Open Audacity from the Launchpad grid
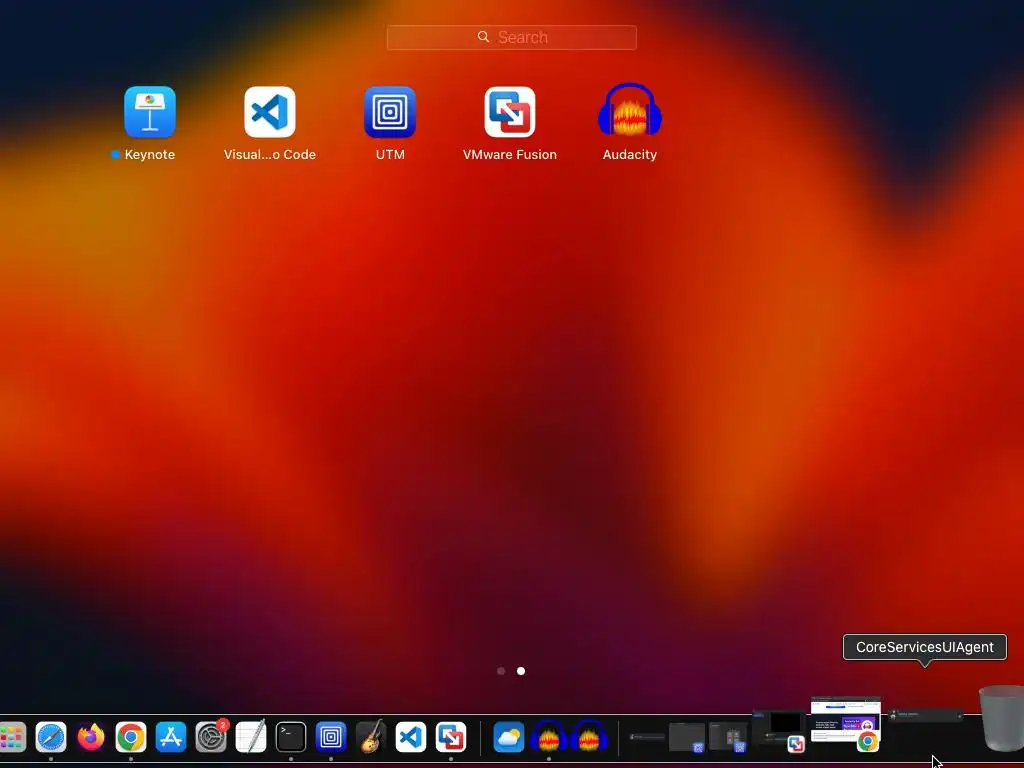 [630, 110]
